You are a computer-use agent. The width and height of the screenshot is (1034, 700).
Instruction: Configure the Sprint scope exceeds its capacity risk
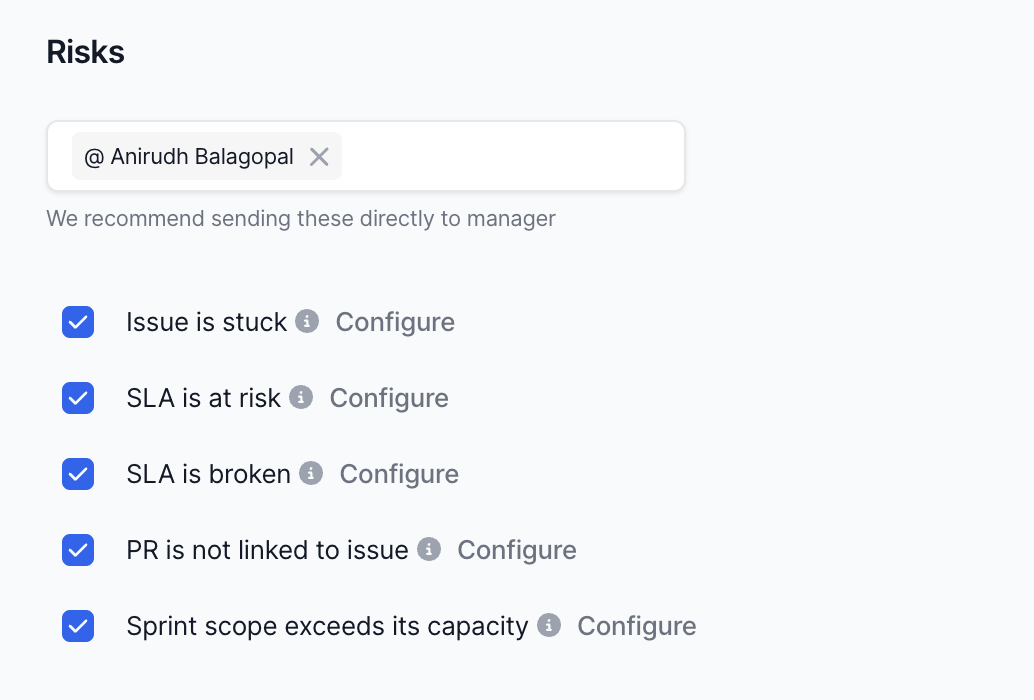pos(637,626)
